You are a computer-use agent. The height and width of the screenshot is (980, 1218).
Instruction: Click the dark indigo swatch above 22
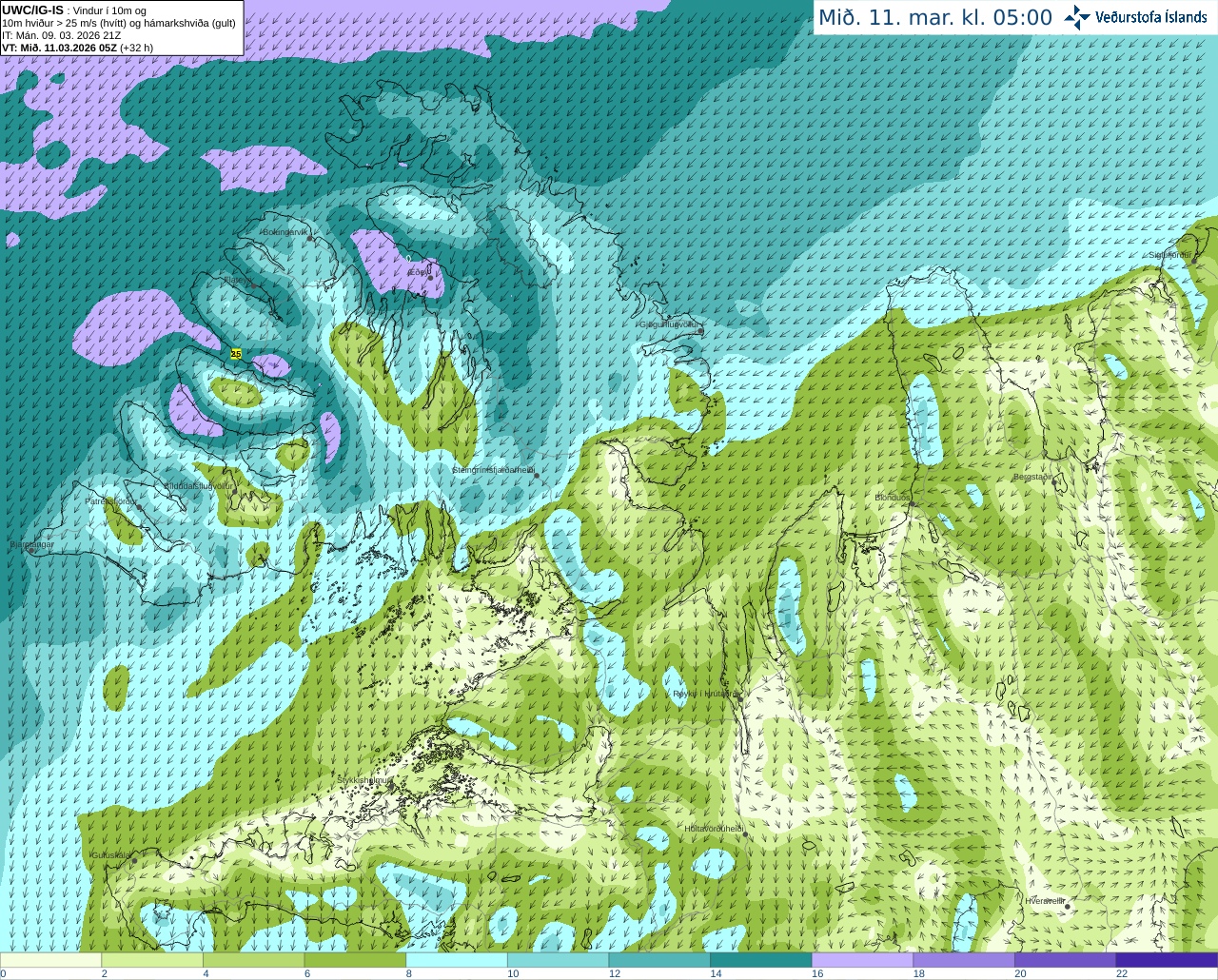(x=1167, y=959)
